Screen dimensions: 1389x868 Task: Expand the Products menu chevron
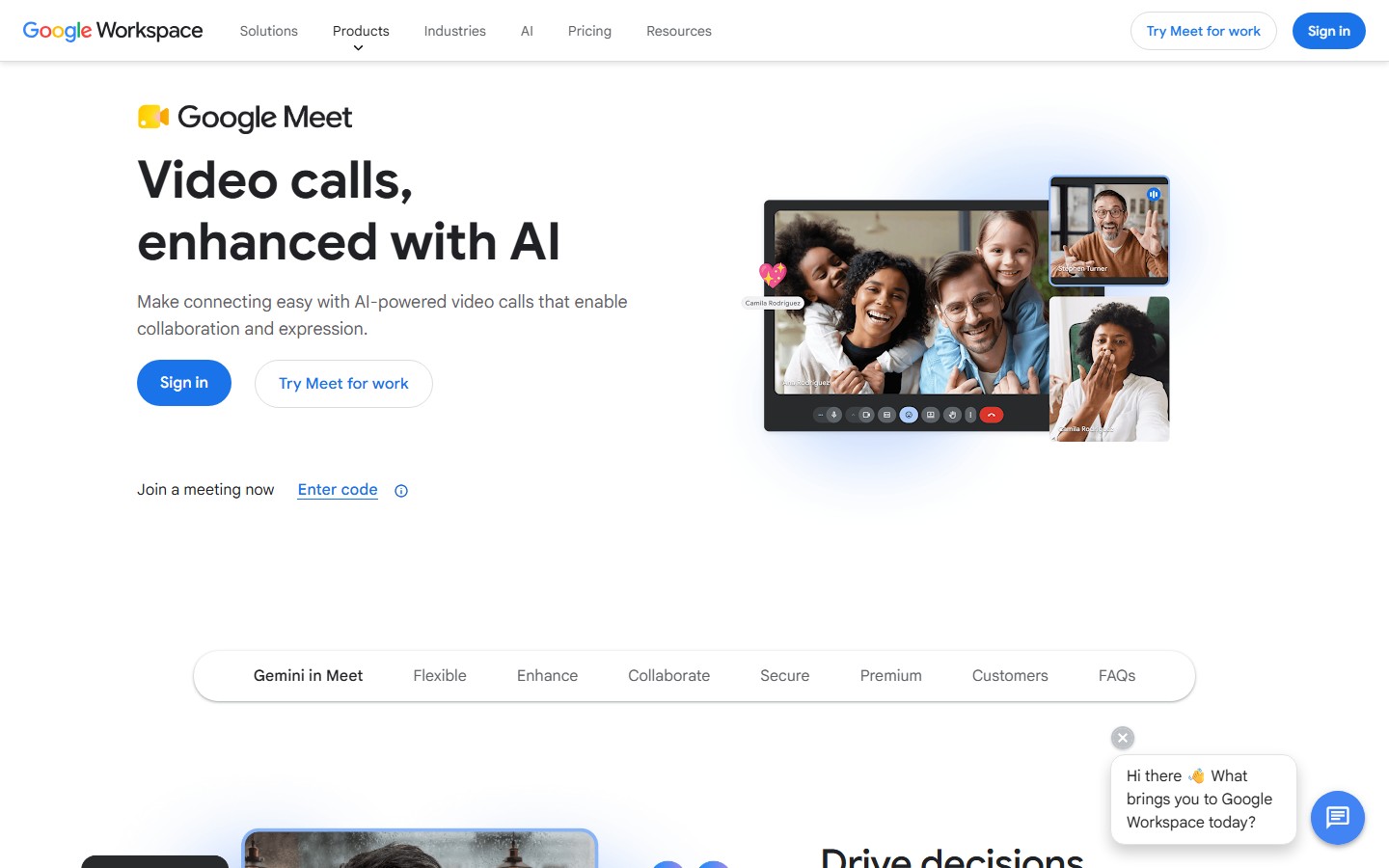(358, 48)
